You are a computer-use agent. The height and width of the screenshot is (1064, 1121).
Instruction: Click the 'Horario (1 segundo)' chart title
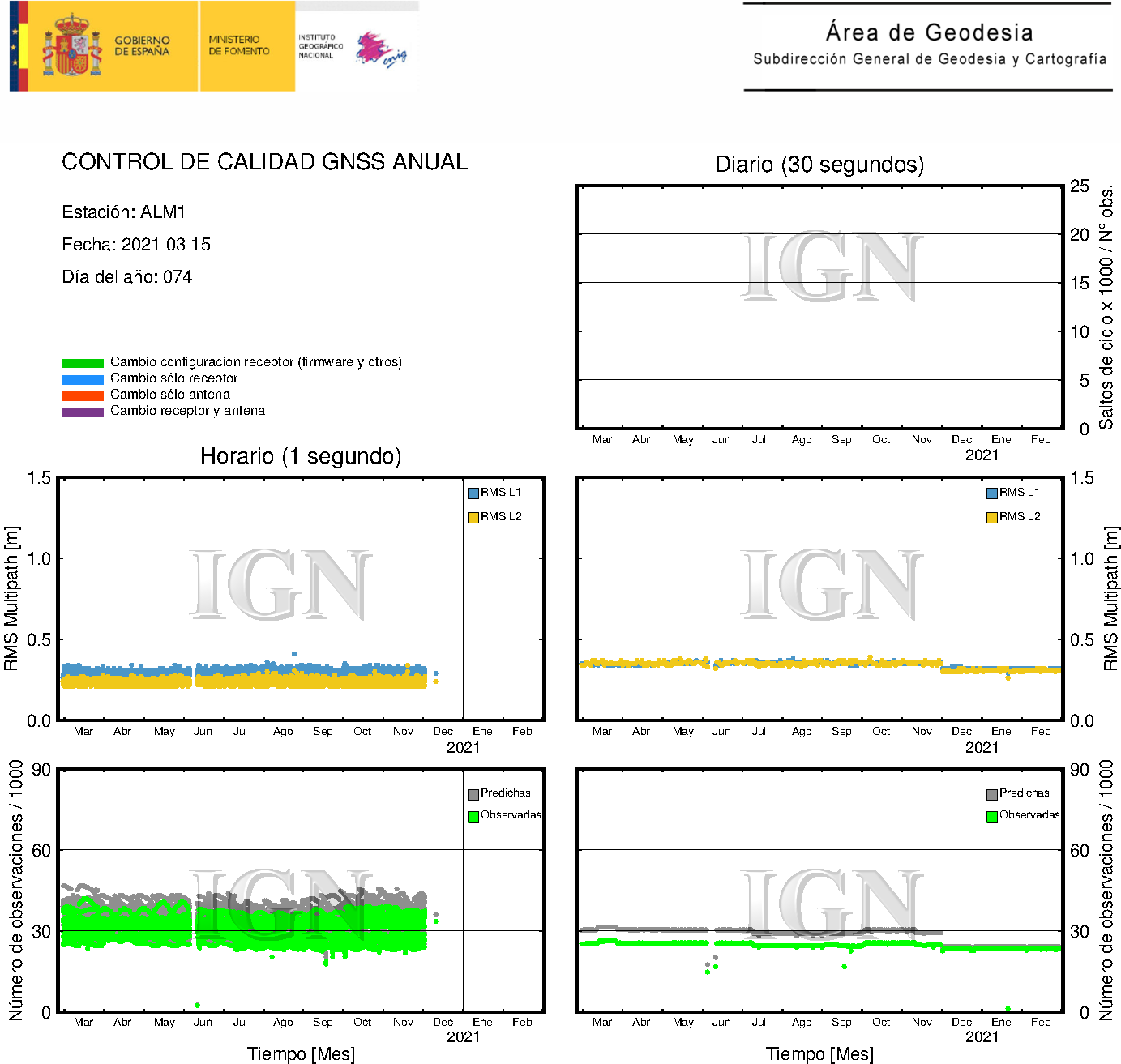pyautogui.click(x=301, y=456)
